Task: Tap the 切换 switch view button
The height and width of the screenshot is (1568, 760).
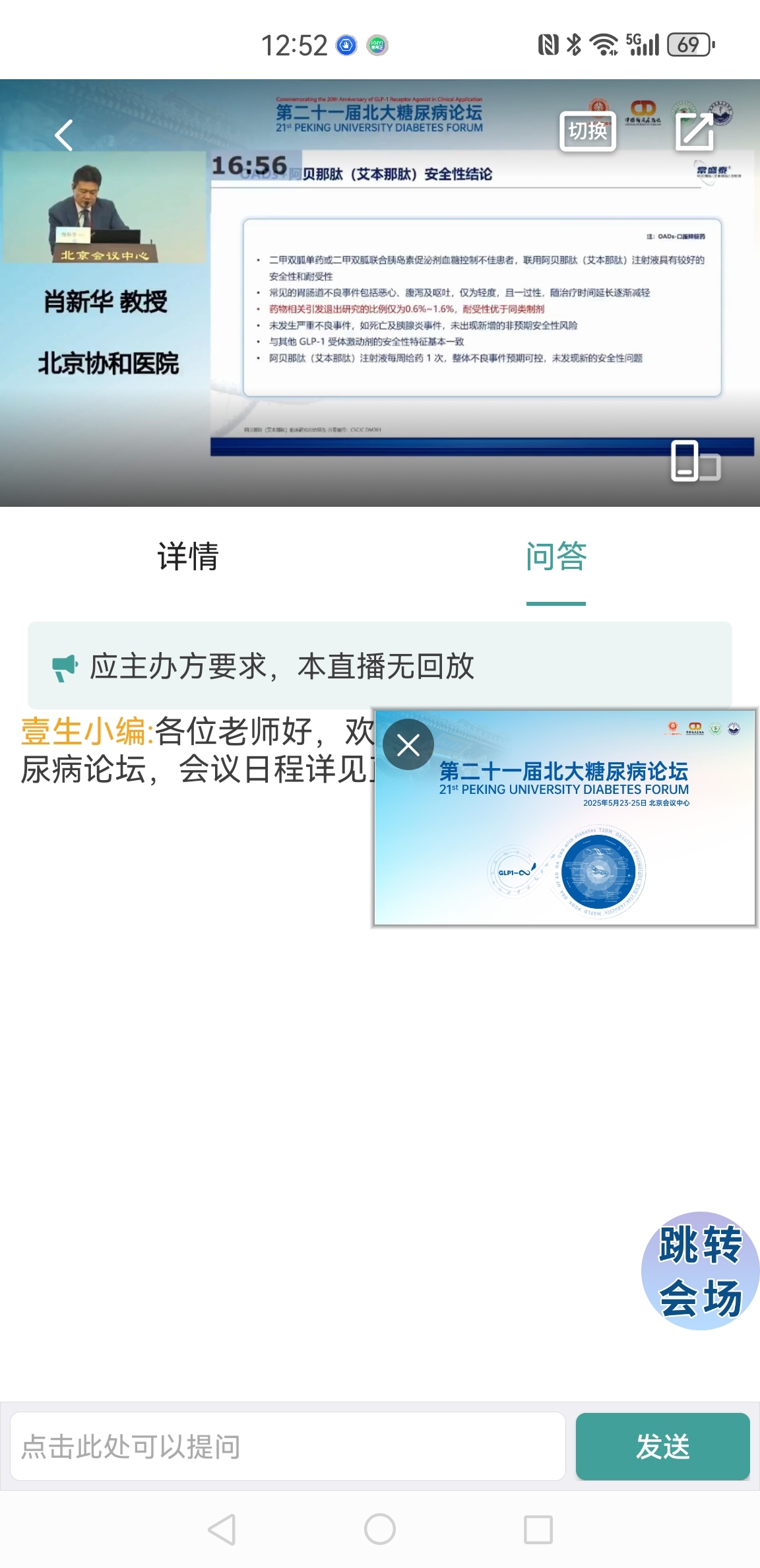Action: click(588, 131)
